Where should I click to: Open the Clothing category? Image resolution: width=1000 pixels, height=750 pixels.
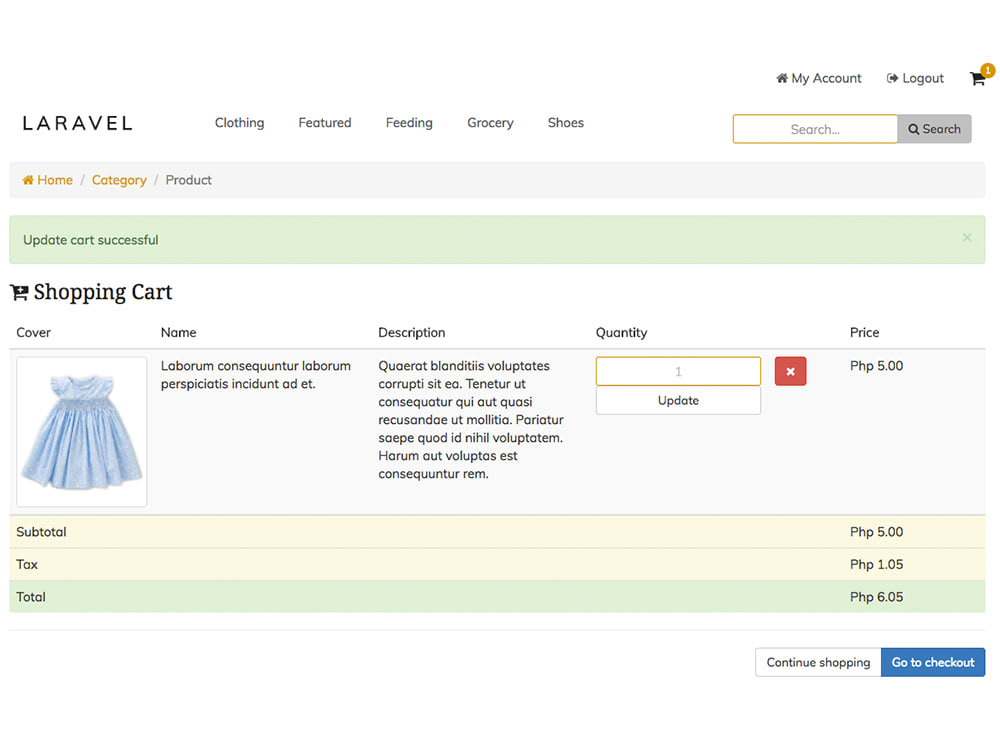239,122
